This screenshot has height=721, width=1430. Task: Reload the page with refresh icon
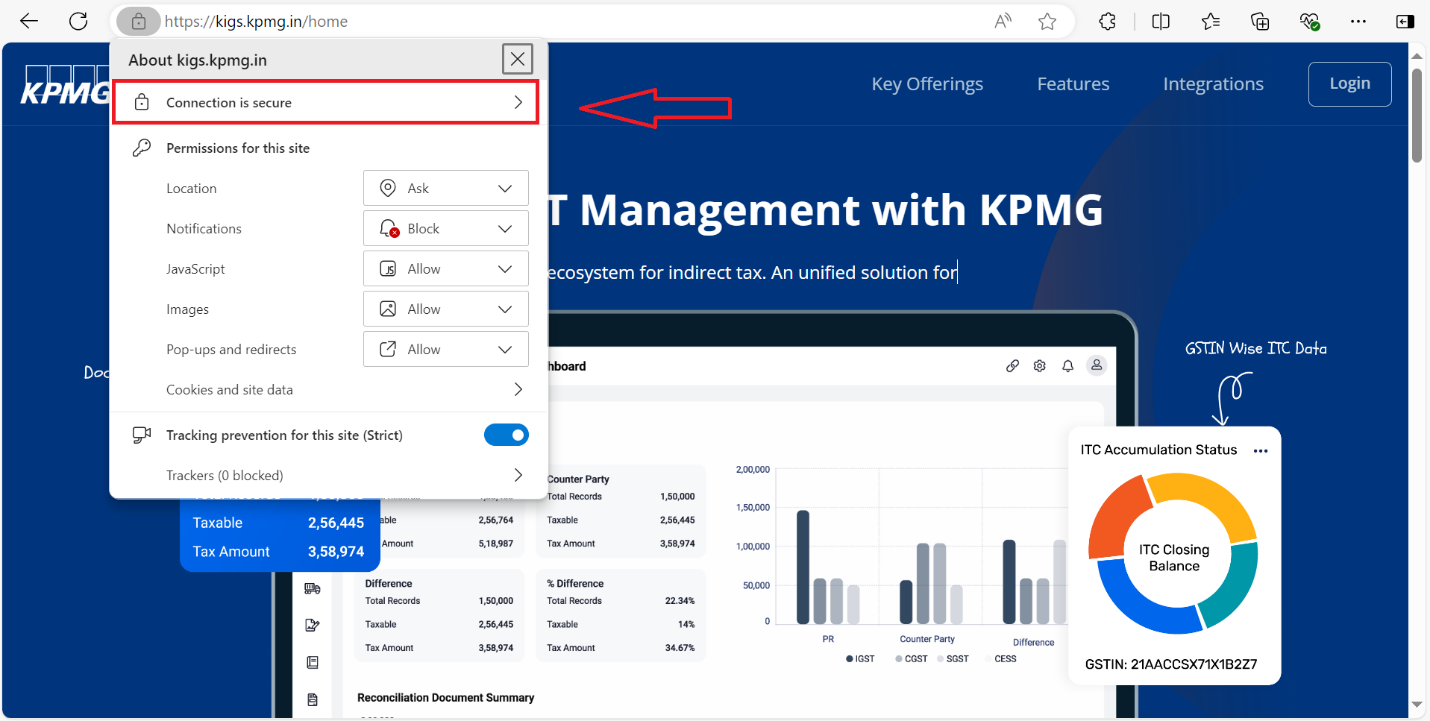pos(78,21)
